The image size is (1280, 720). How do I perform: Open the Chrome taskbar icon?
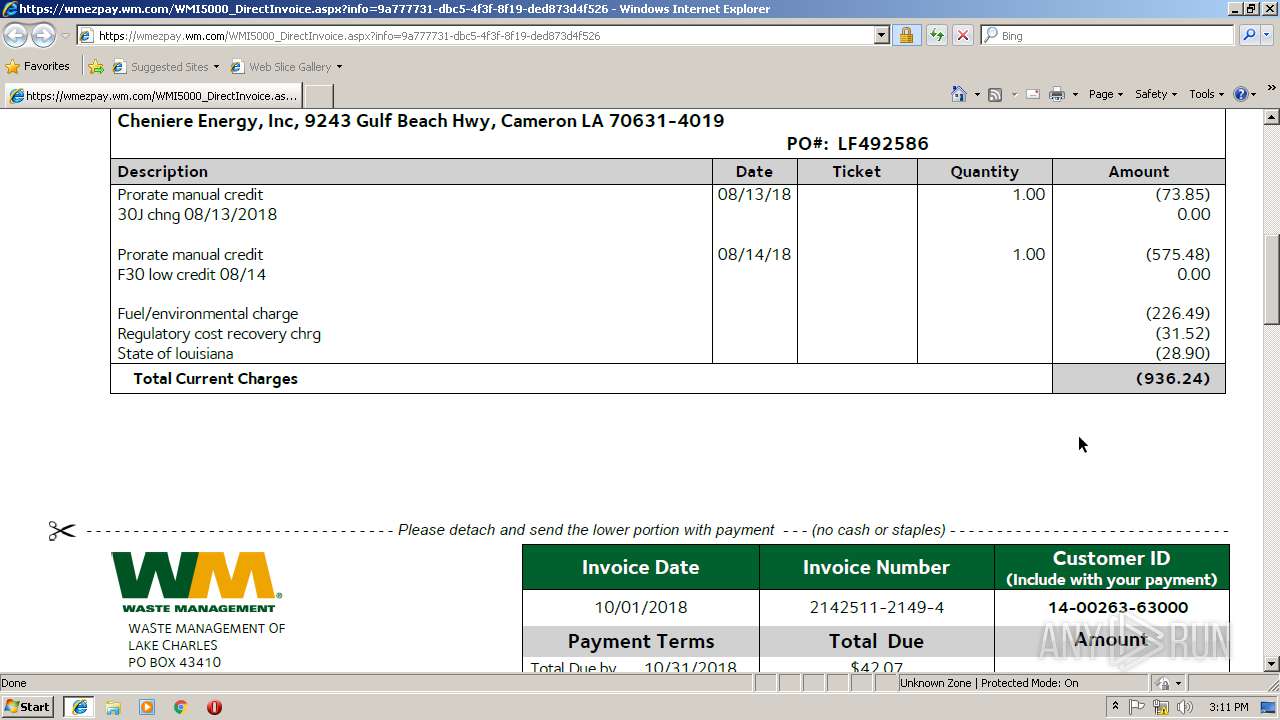[180, 707]
